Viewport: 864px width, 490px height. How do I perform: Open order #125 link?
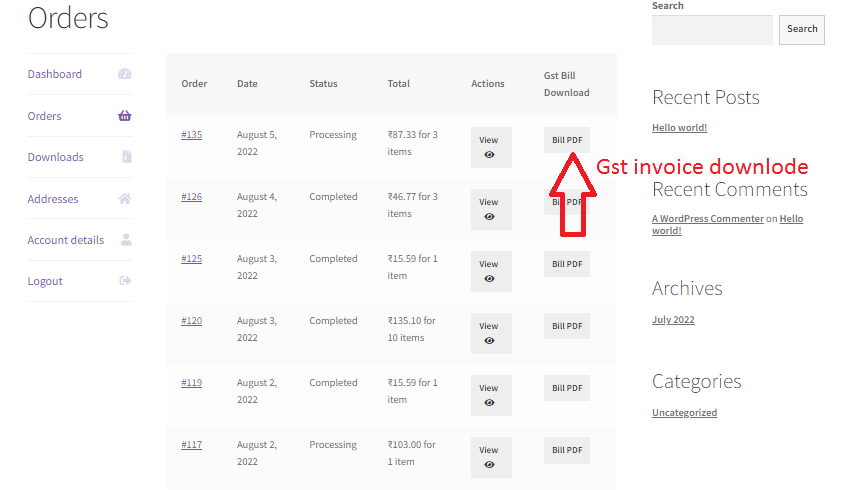click(192, 259)
